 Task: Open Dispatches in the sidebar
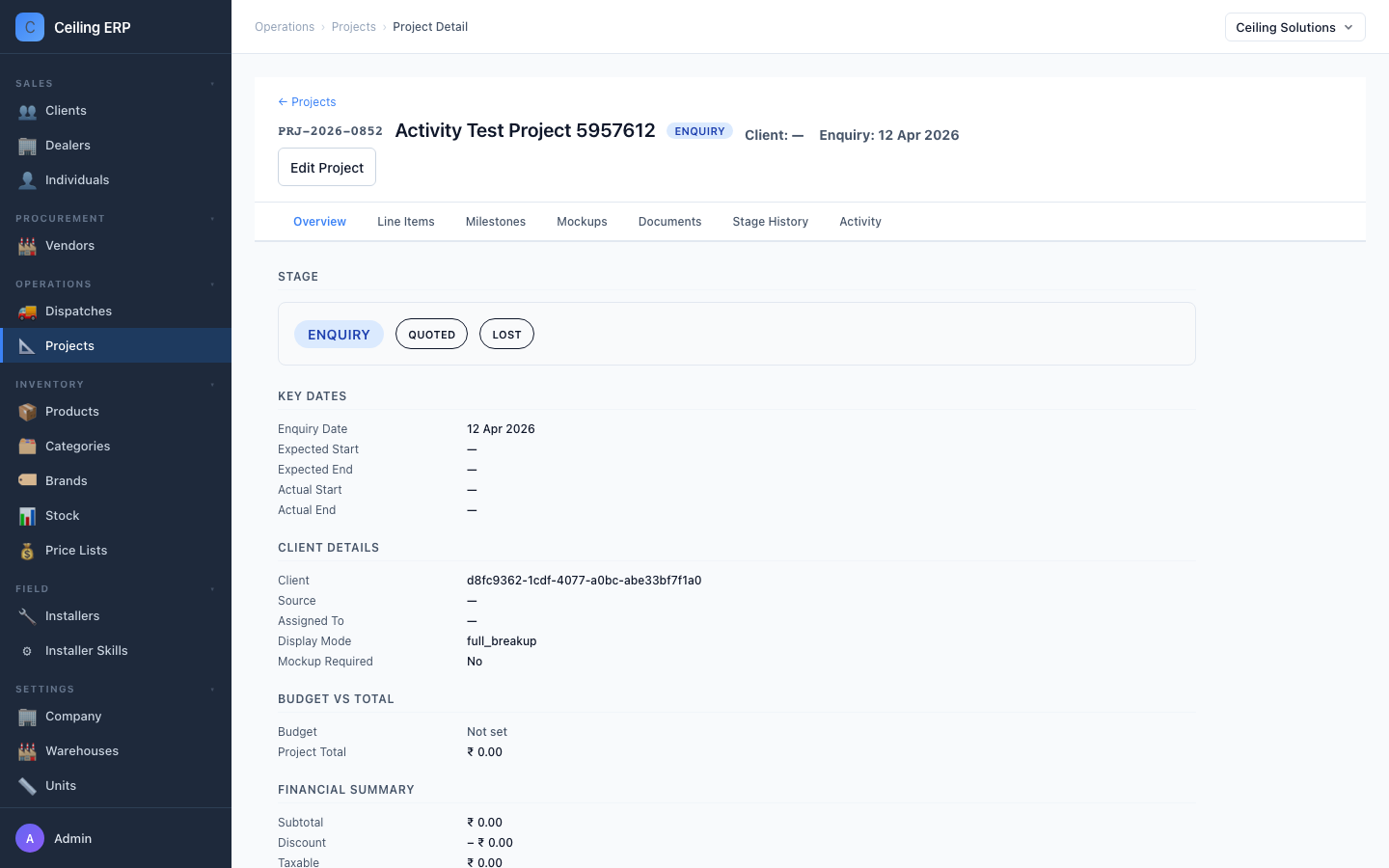tap(116, 312)
